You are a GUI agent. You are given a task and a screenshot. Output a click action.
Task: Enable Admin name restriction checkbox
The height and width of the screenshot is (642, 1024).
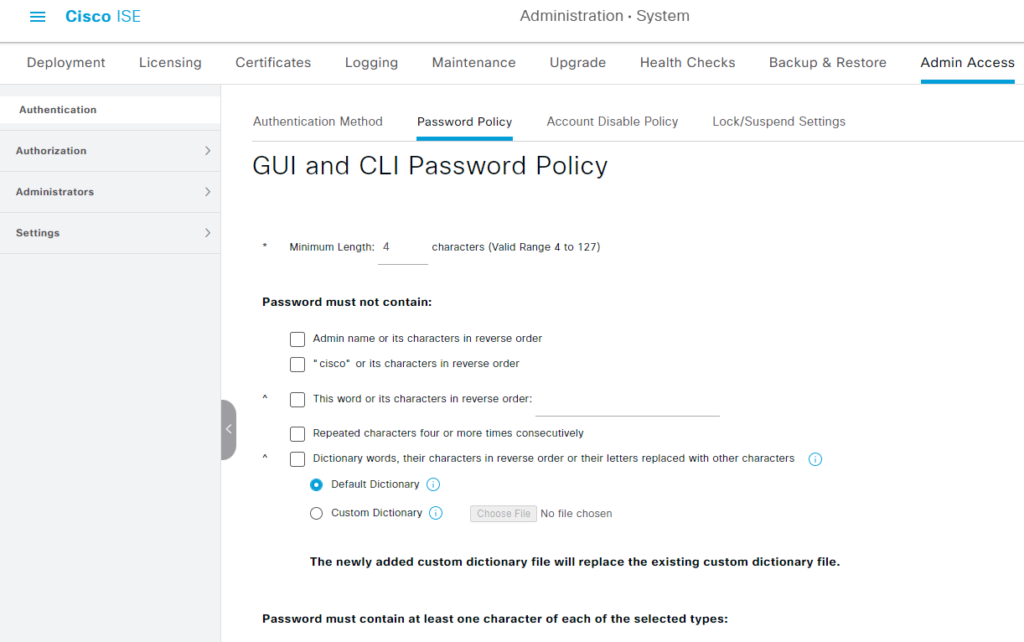coord(297,339)
